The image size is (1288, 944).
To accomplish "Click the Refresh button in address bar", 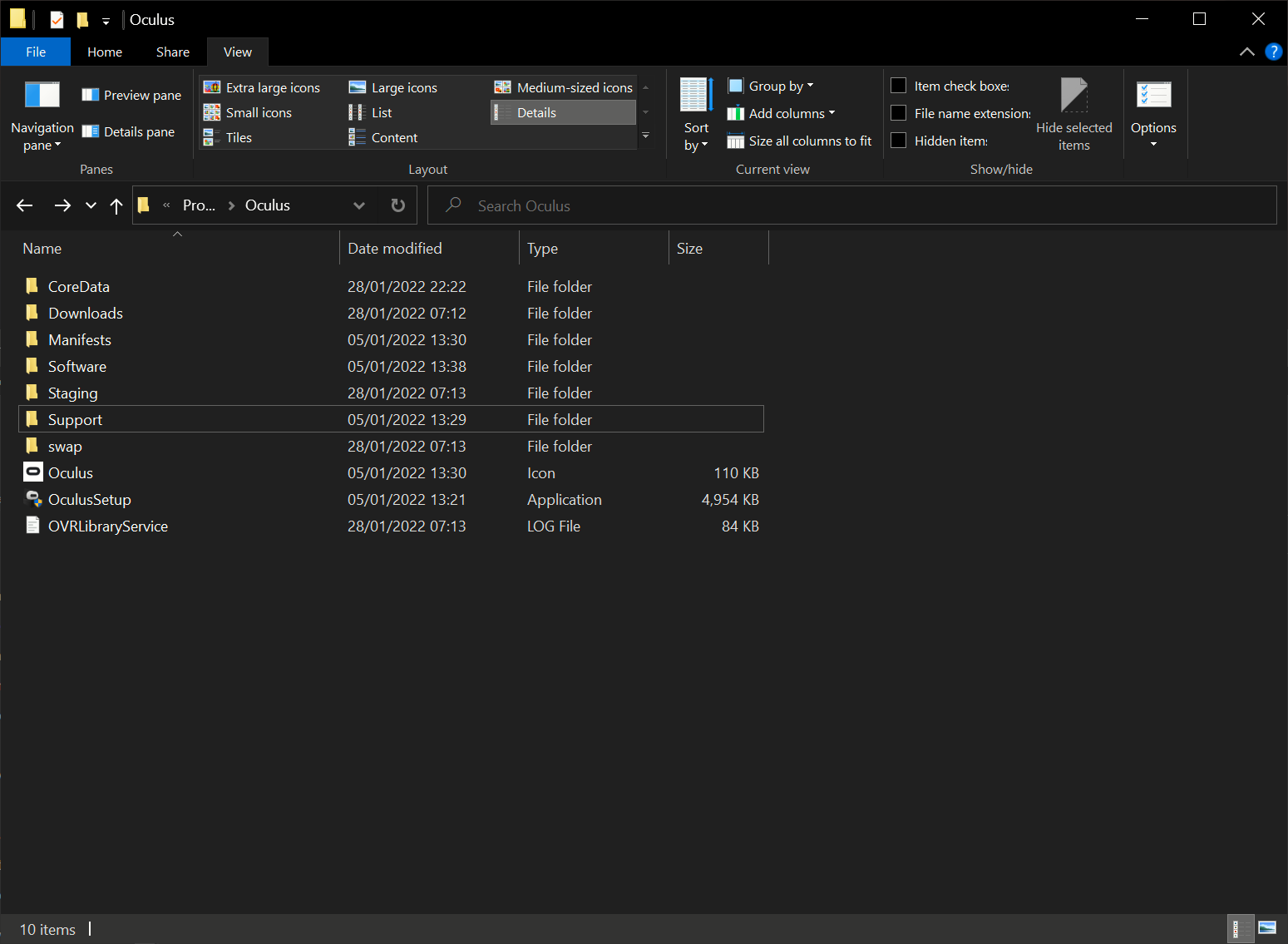I will point(398,205).
